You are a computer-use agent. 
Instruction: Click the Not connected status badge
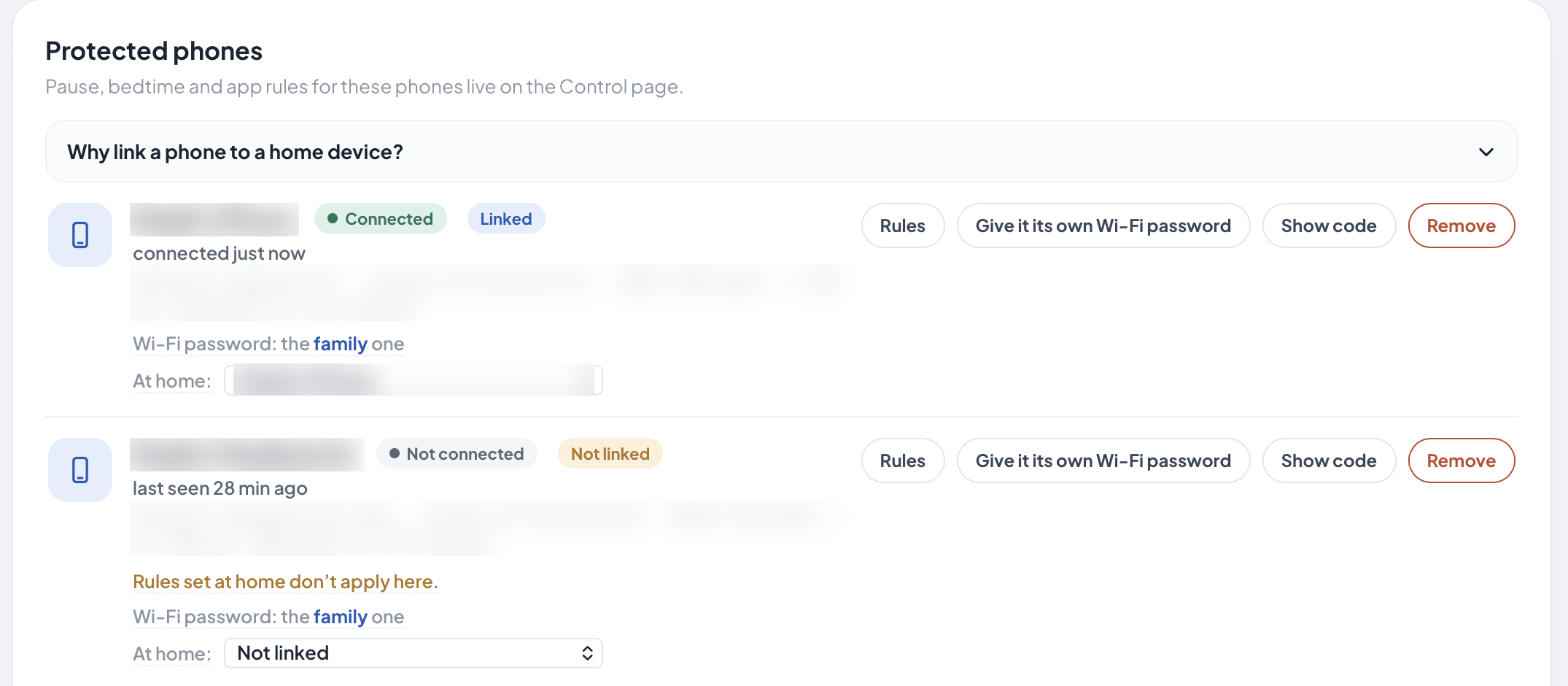coord(457,454)
